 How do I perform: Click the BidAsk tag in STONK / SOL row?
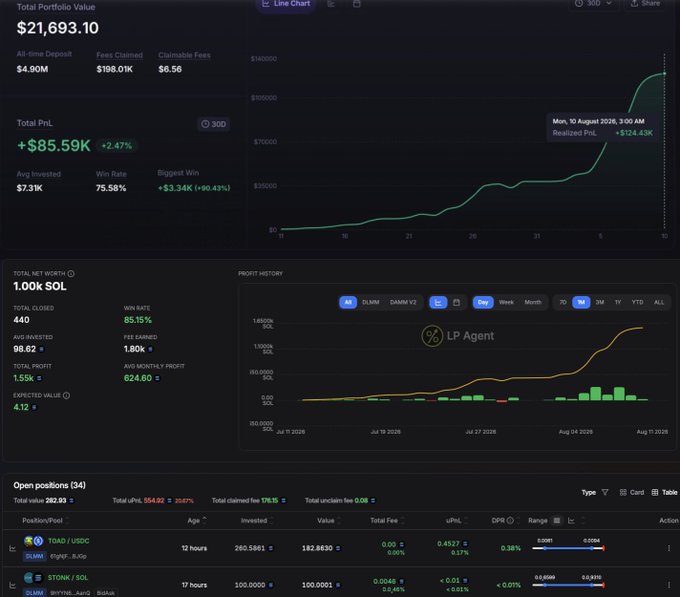[x=106, y=593]
